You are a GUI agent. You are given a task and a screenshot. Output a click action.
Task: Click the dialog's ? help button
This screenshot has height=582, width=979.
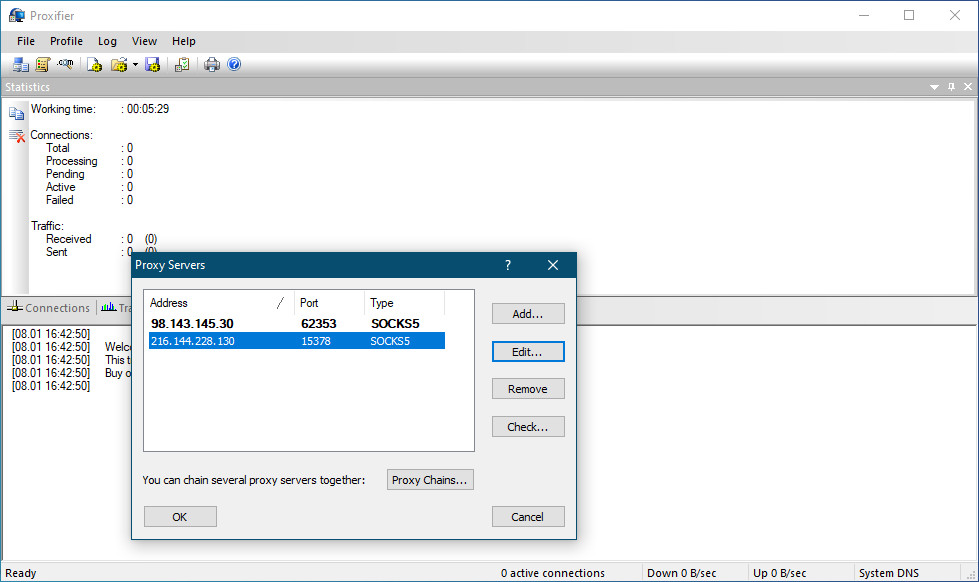[508, 265]
